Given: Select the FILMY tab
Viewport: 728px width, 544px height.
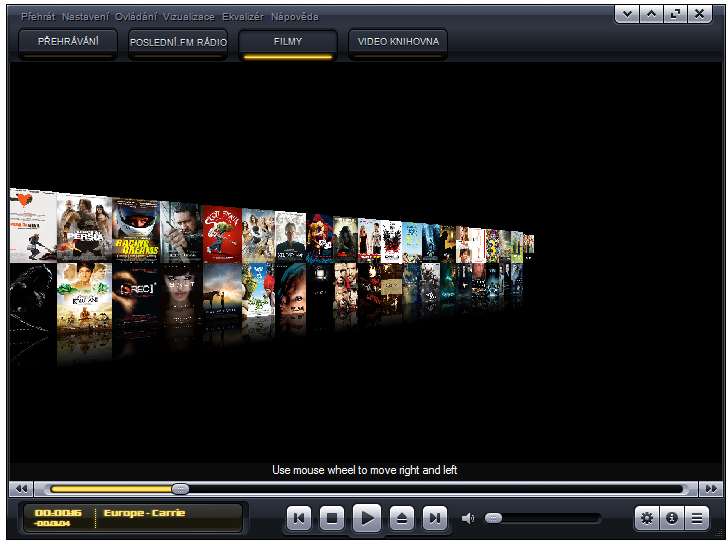Looking at the screenshot, I should (x=288, y=45).
